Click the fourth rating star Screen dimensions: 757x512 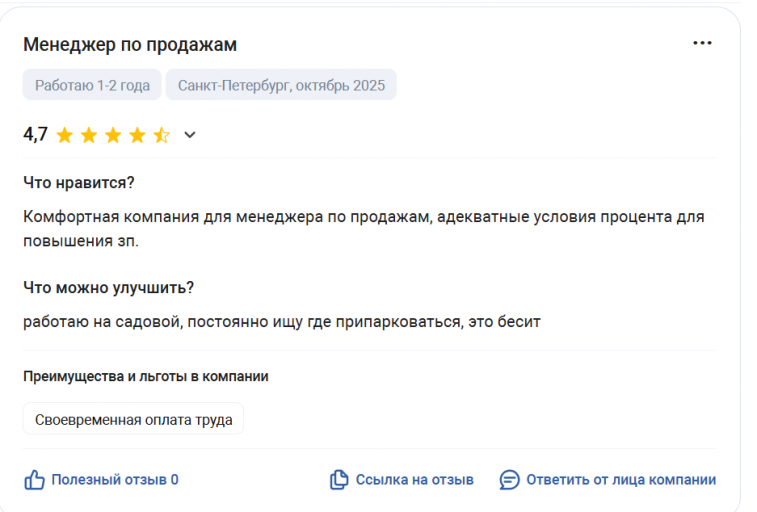coord(137,135)
